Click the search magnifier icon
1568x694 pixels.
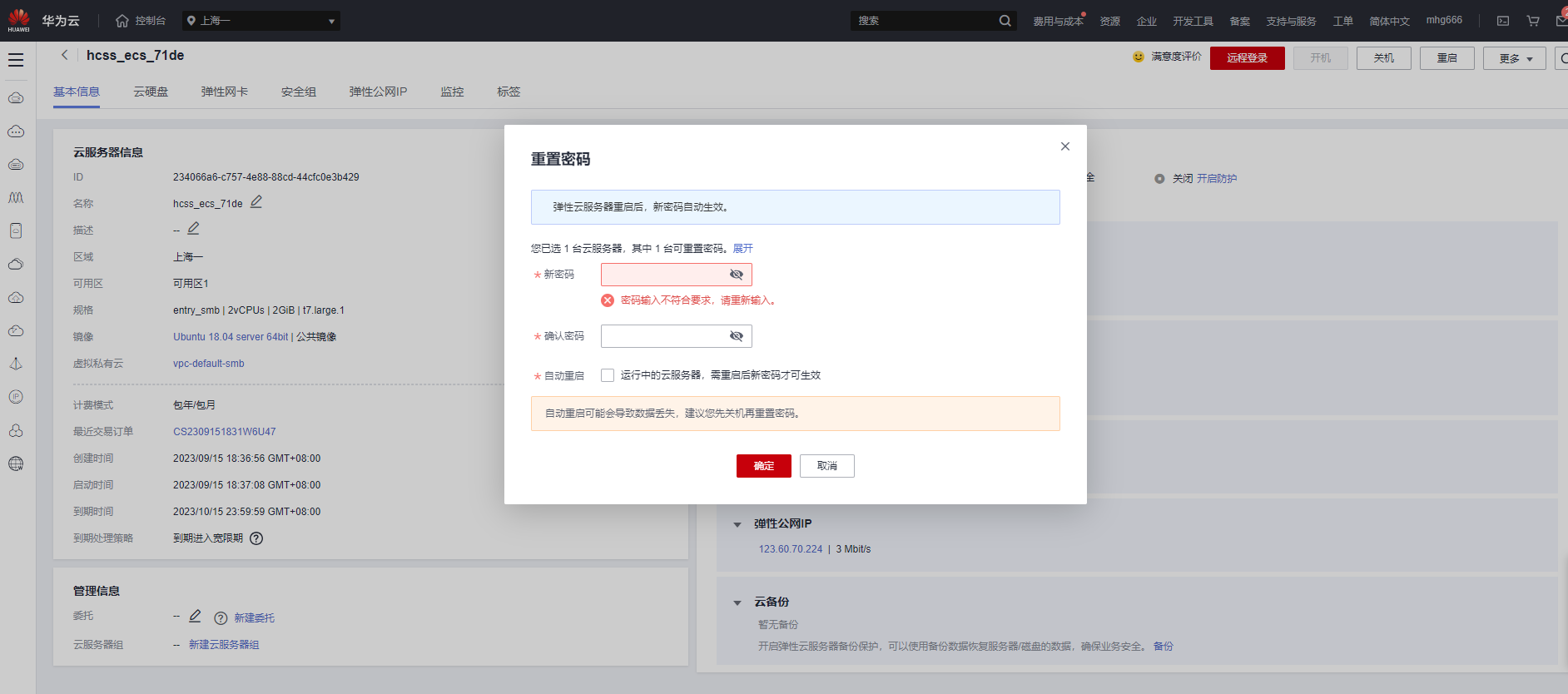(x=1005, y=21)
